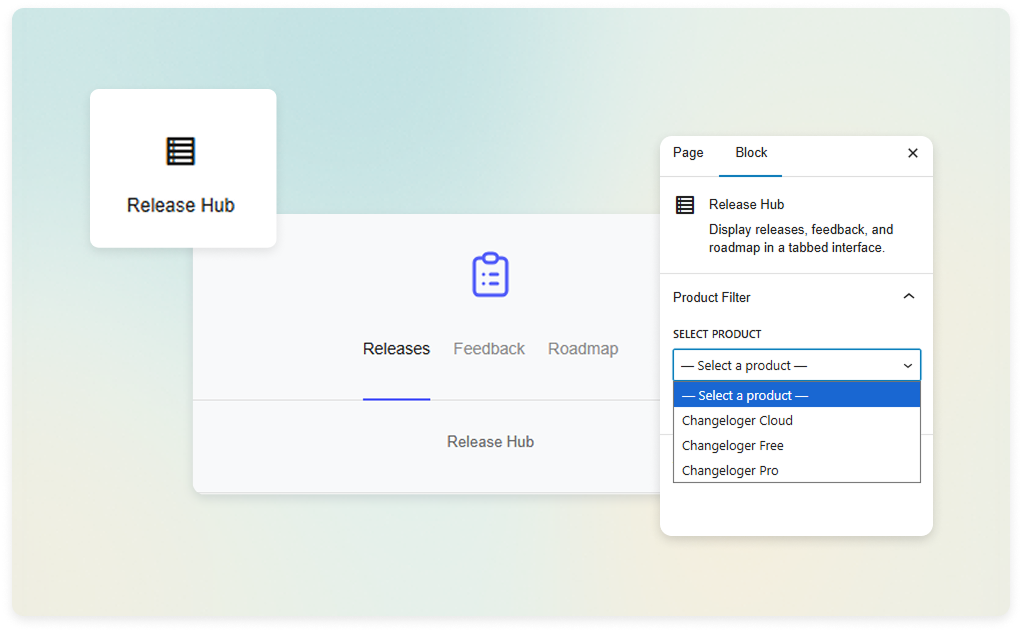Open the Select Product dropdown
This screenshot has width=1022, height=632.
pyautogui.click(x=795, y=364)
